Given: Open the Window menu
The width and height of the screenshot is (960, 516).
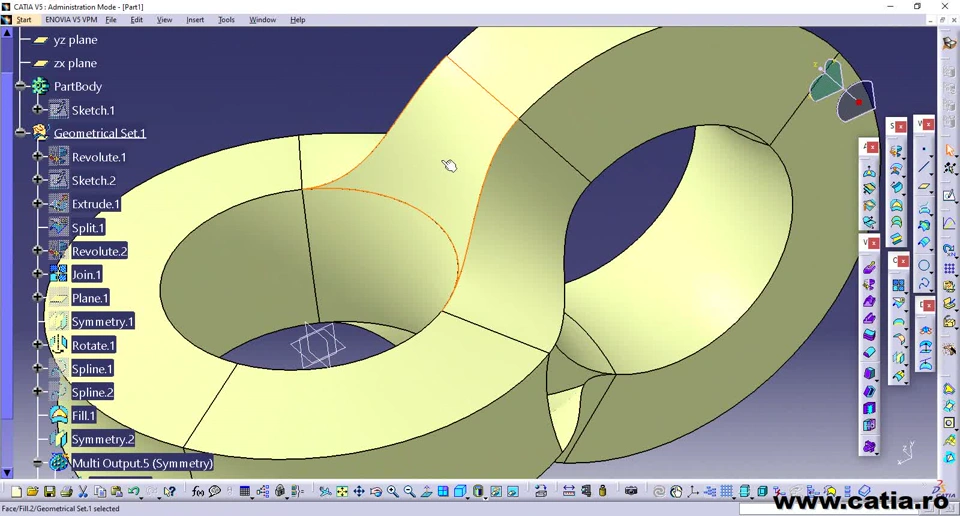Looking at the screenshot, I should pos(263,20).
